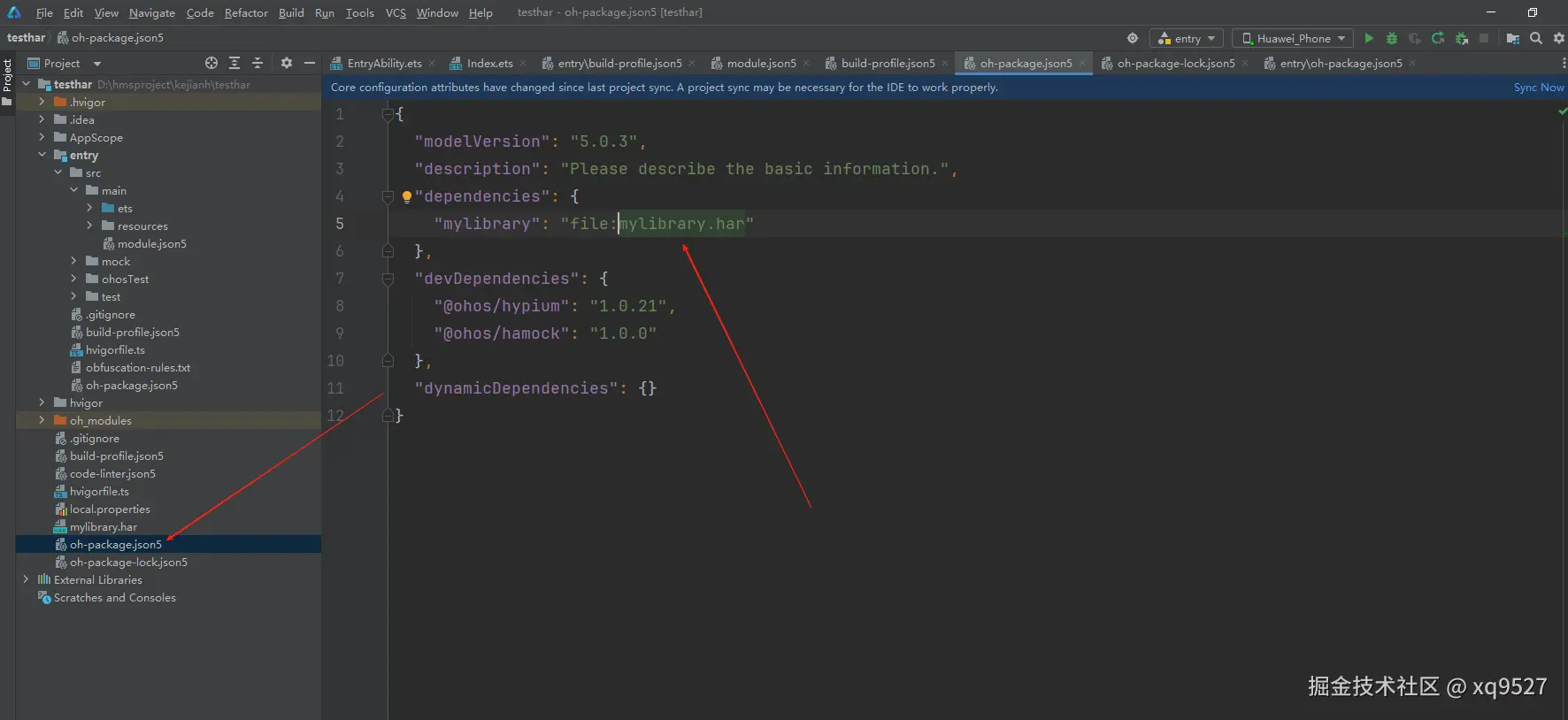The width and height of the screenshot is (1568, 720).
Task: Click testhar breadcrumb in navigation bar
Action: [x=26, y=38]
